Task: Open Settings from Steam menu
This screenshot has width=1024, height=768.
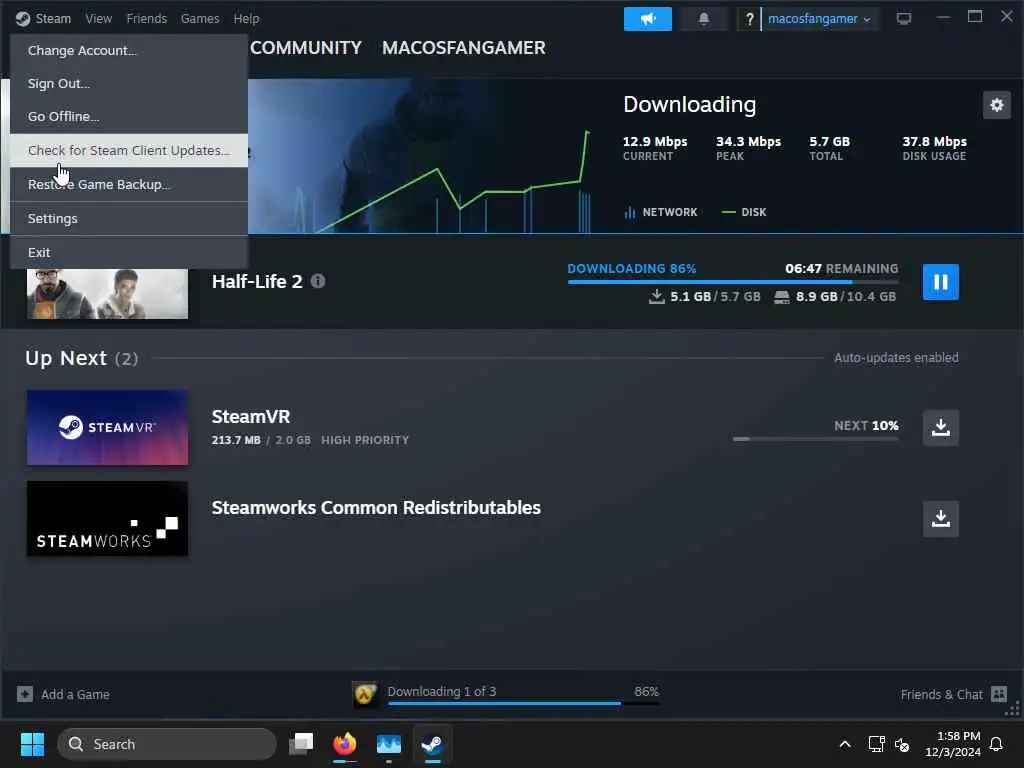Action: 129,219
